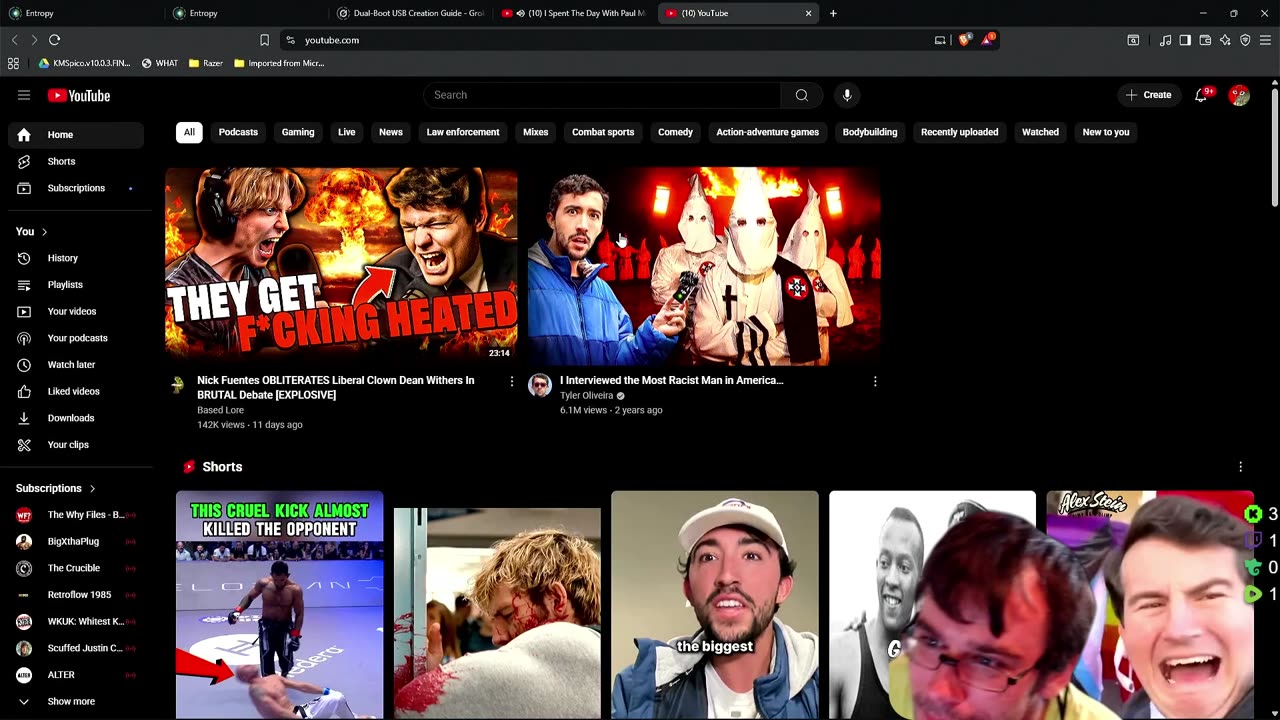This screenshot has width=1280, height=720.
Task: Switch to Dual-Boot USB Creation Guide tab
Action: coord(411,13)
